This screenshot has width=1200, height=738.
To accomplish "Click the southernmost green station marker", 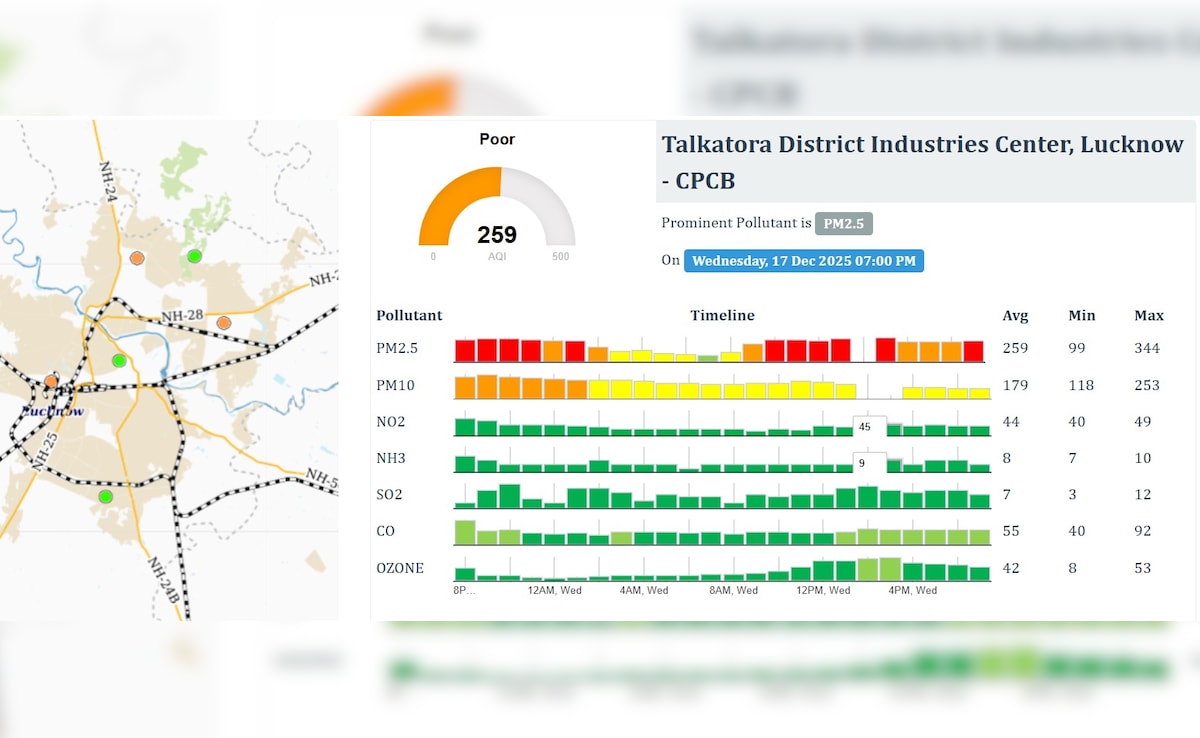I will (105, 496).
